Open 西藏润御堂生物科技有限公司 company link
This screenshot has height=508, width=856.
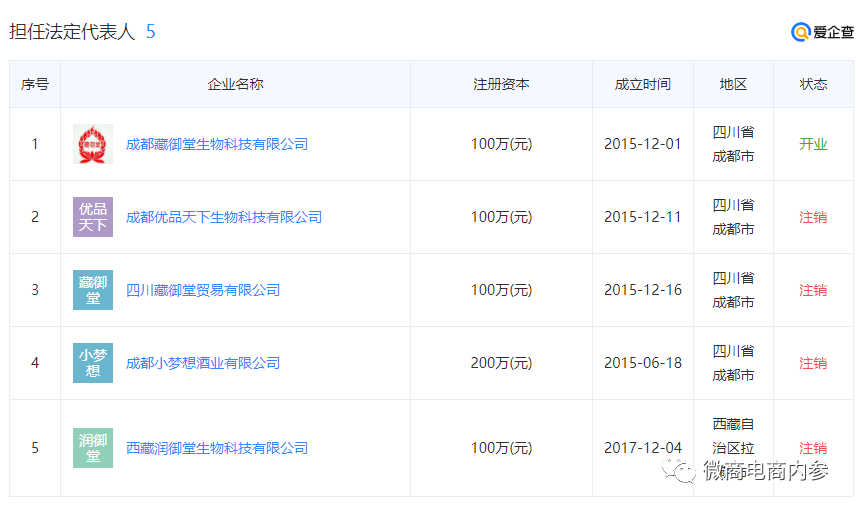[x=217, y=449]
